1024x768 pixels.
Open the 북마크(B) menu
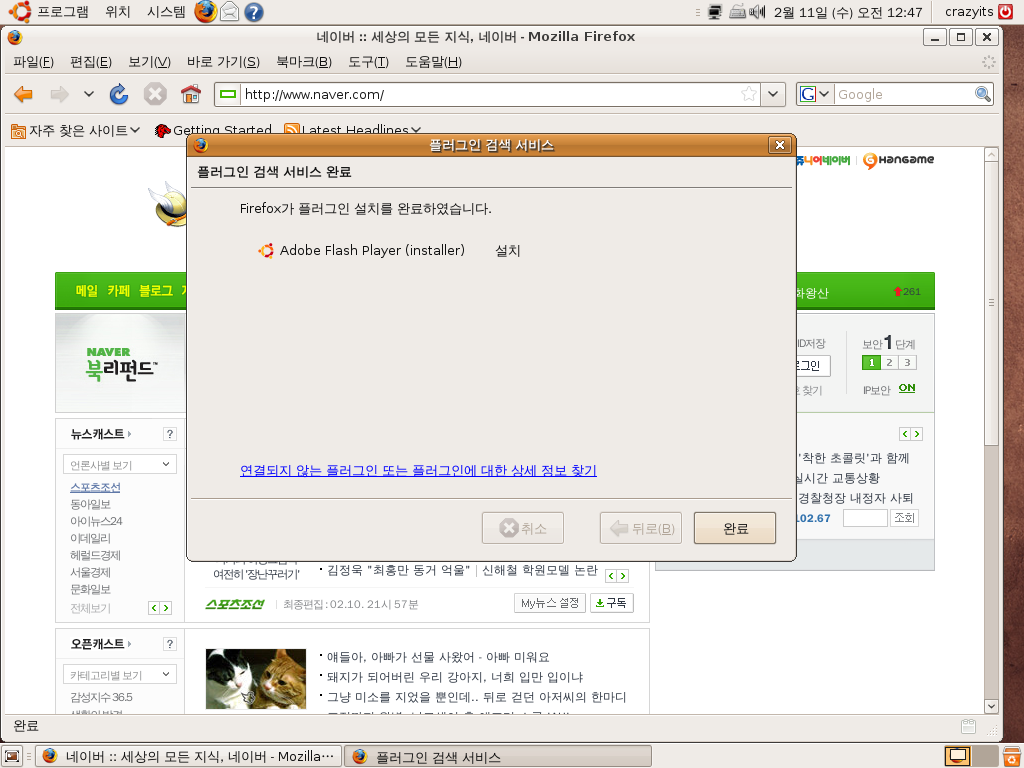(304, 62)
